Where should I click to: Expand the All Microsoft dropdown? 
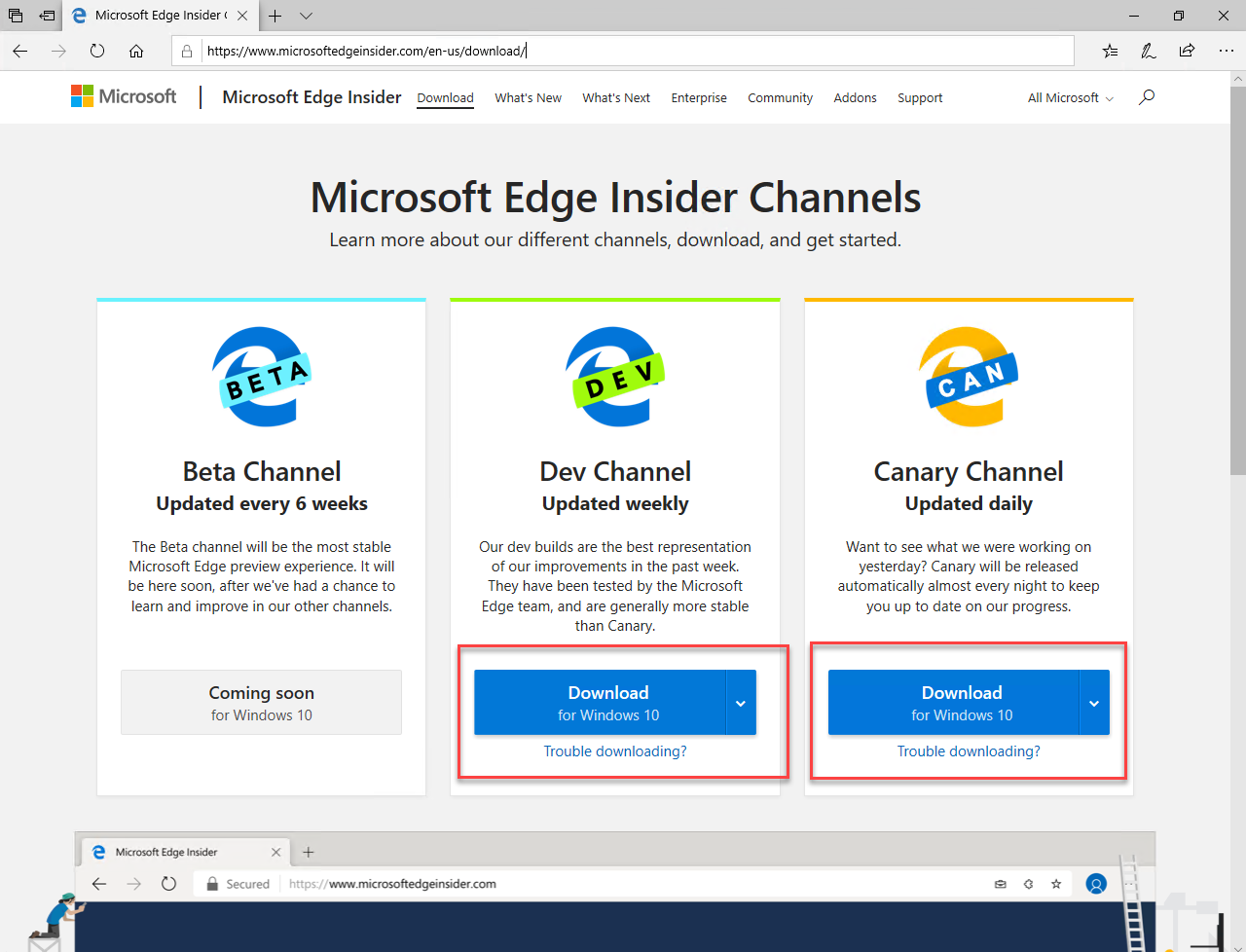coord(1071,97)
